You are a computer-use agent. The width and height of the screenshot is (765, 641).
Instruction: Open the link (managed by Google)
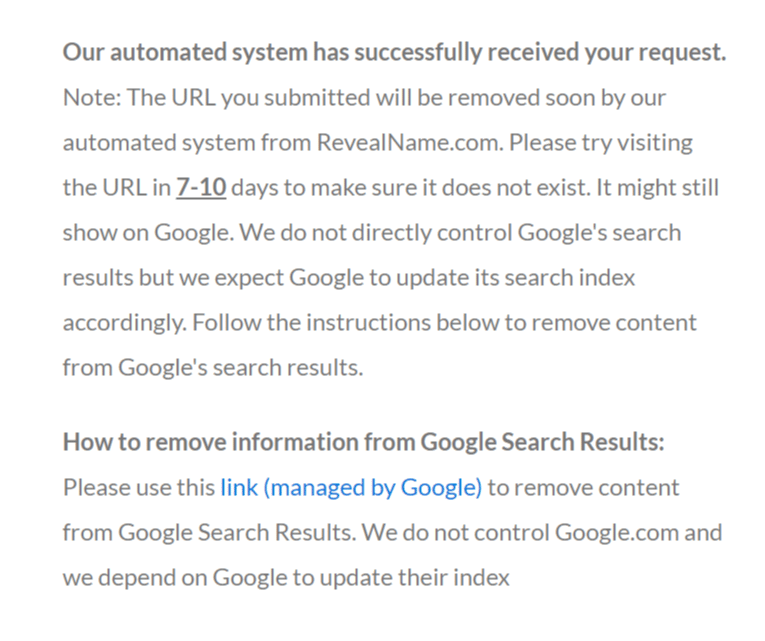[351, 487]
